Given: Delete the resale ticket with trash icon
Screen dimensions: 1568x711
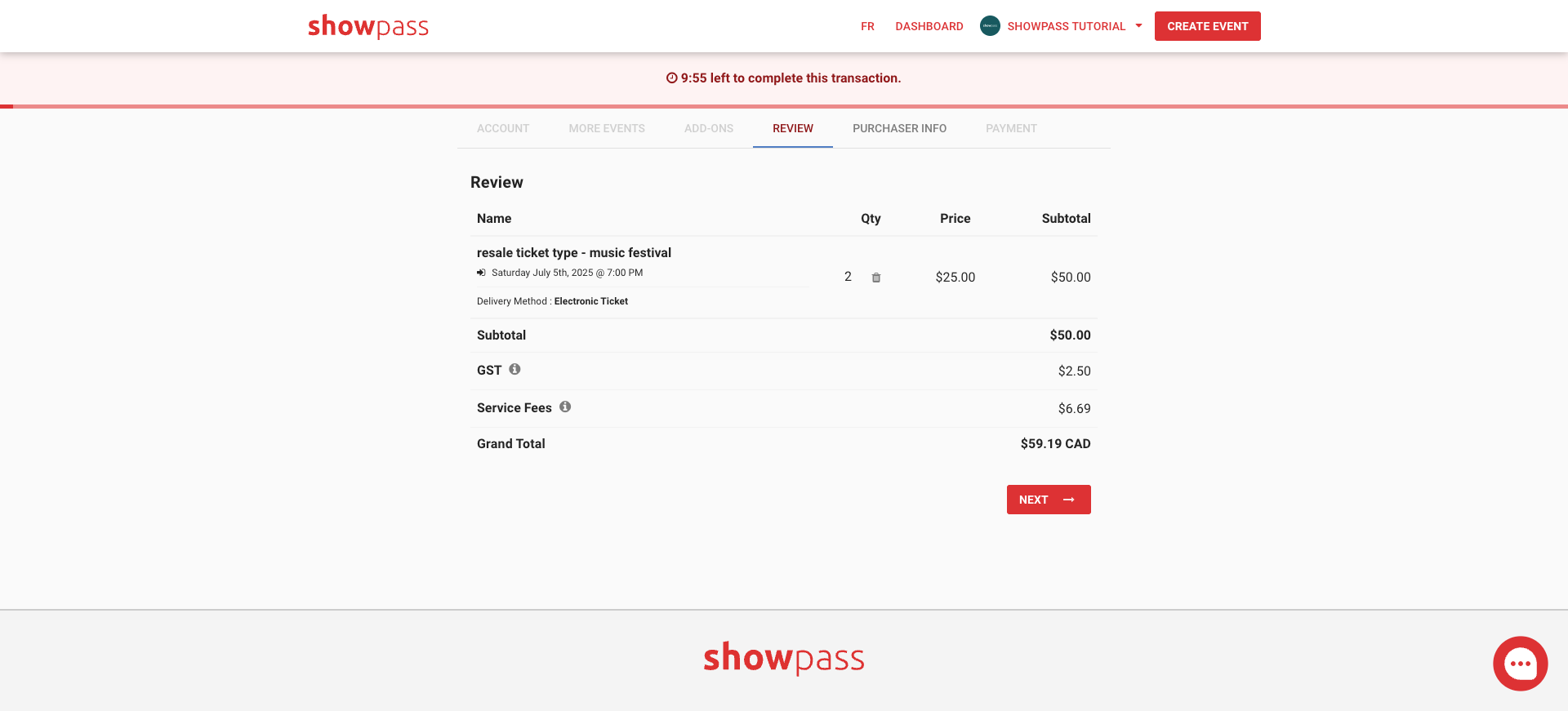Looking at the screenshot, I should pos(876,278).
